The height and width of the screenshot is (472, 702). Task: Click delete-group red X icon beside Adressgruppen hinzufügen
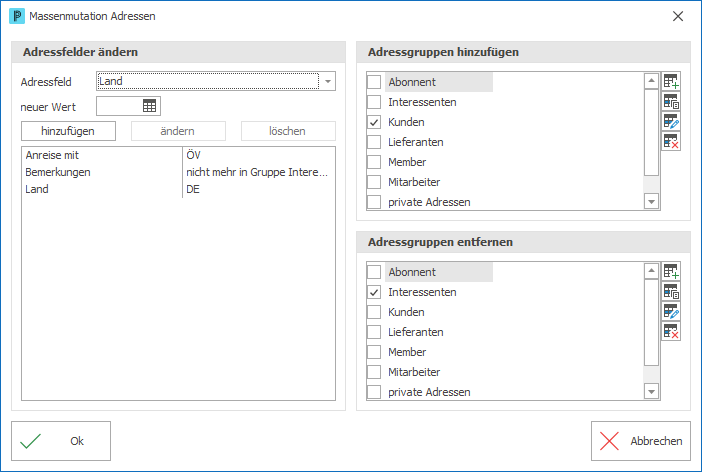coord(671,141)
